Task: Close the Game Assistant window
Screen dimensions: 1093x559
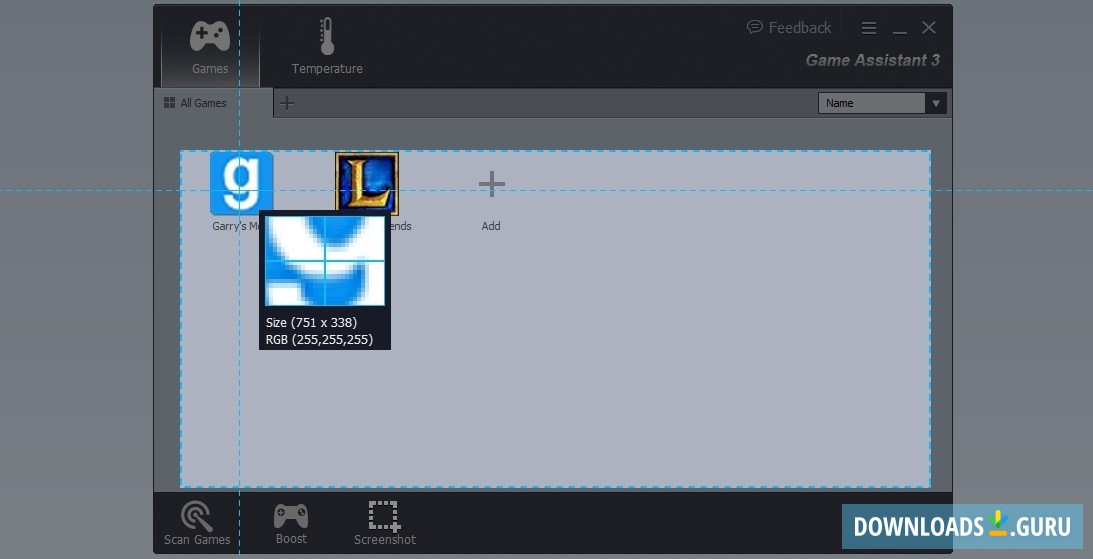Action: (928, 28)
